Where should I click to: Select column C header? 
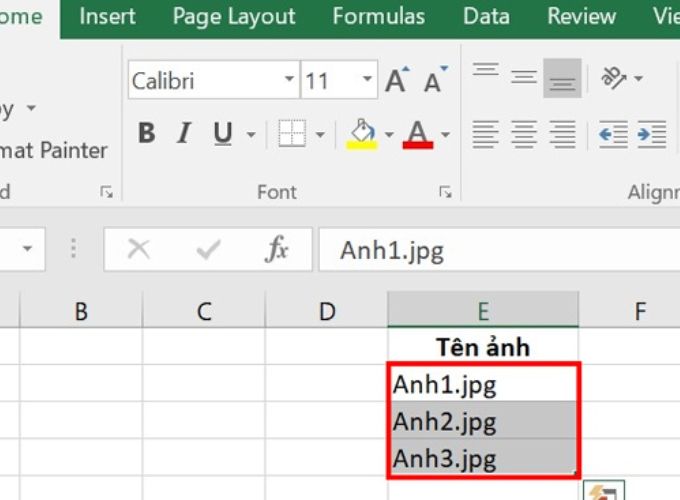pyautogui.click(x=204, y=310)
